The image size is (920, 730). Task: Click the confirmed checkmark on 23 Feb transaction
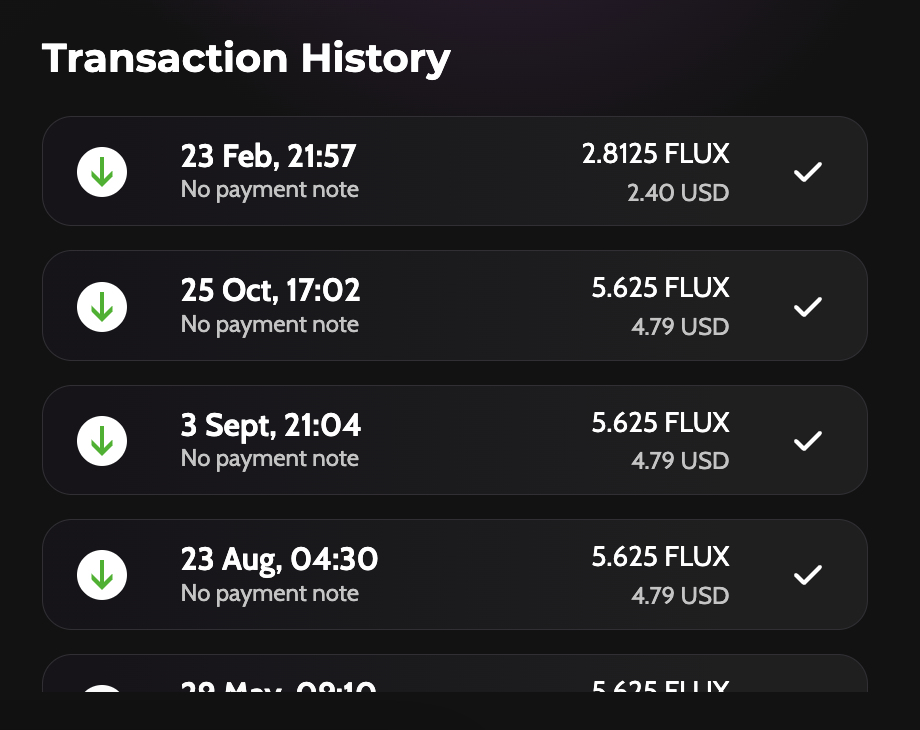(808, 172)
